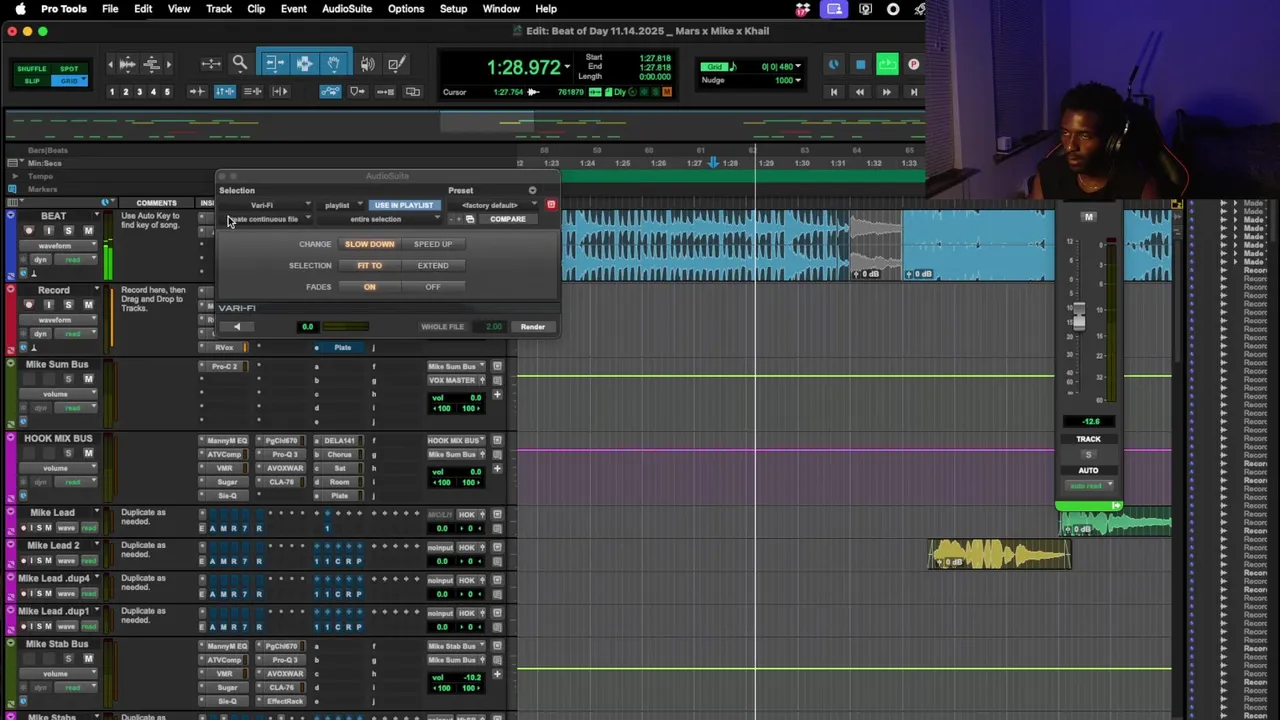Expand the Tempo ruler
This screenshot has height=720, width=1280.
pyautogui.click(x=14, y=176)
